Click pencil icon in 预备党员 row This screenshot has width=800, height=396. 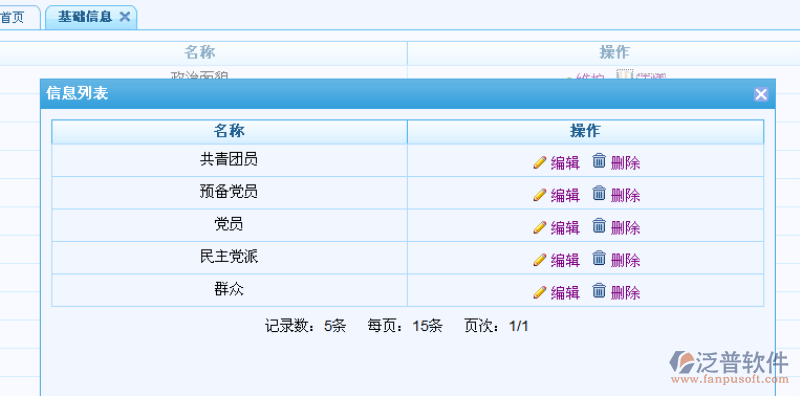[540, 195]
